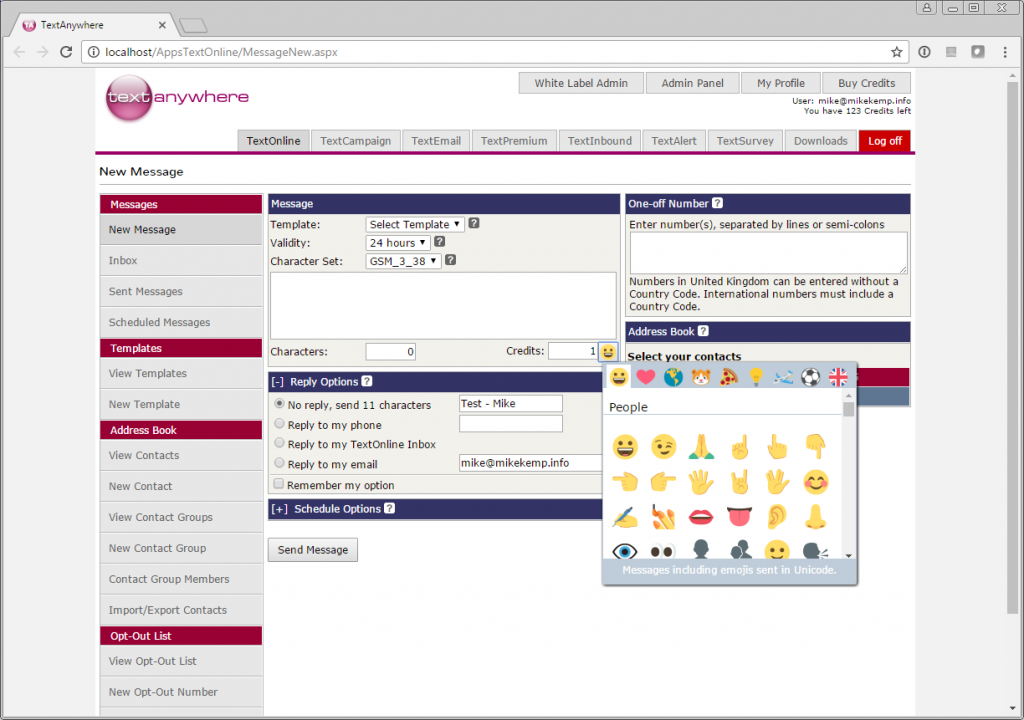1024x720 pixels.
Task: Insert the praying hands emoji
Action: [700, 446]
